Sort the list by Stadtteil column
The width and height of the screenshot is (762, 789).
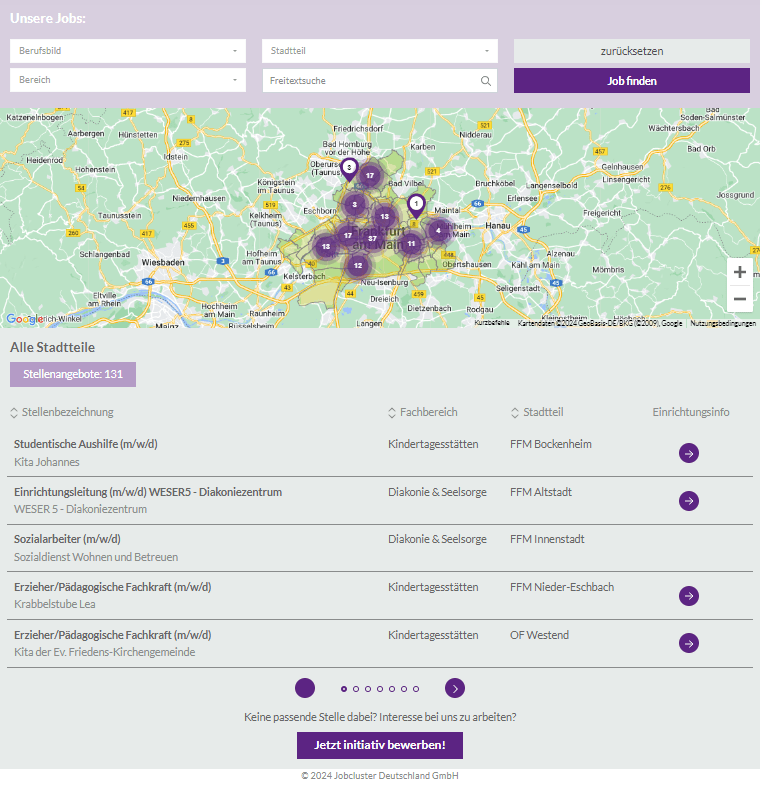[x=536, y=412]
